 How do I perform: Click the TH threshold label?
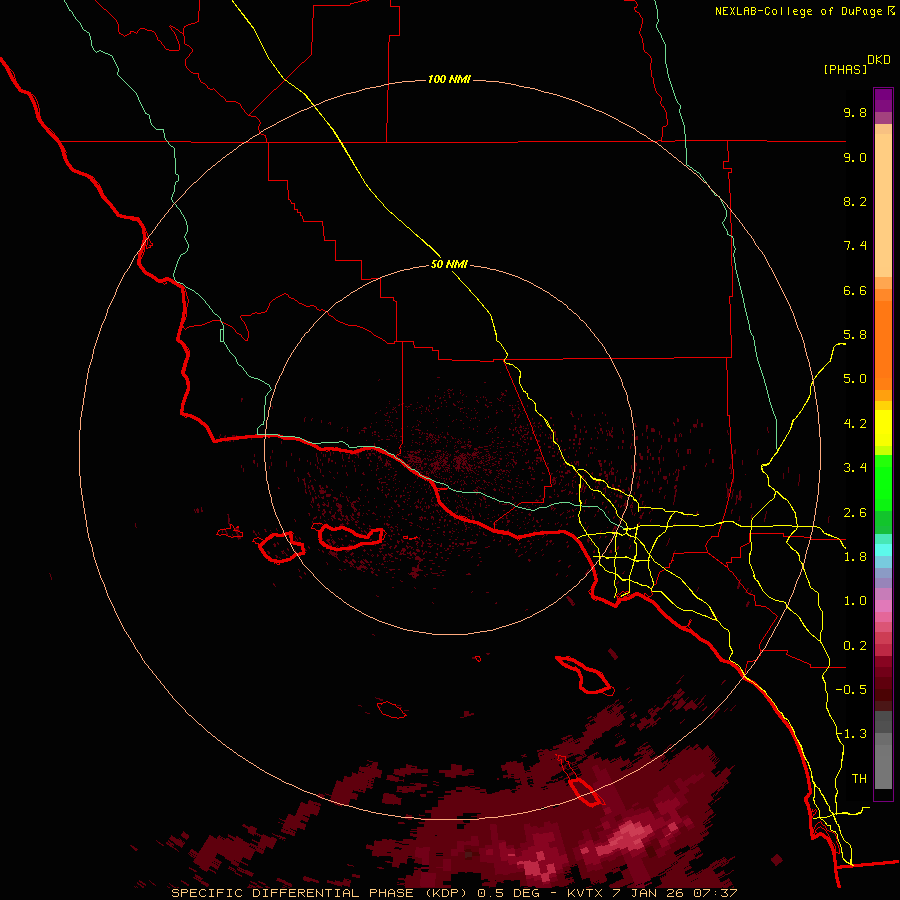click(x=859, y=779)
